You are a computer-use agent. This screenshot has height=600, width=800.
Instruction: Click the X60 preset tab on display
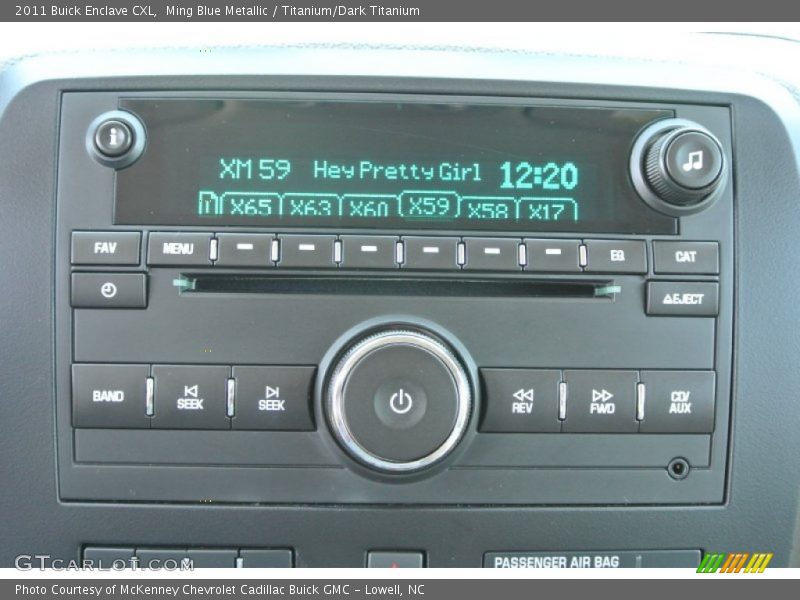pos(371,207)
